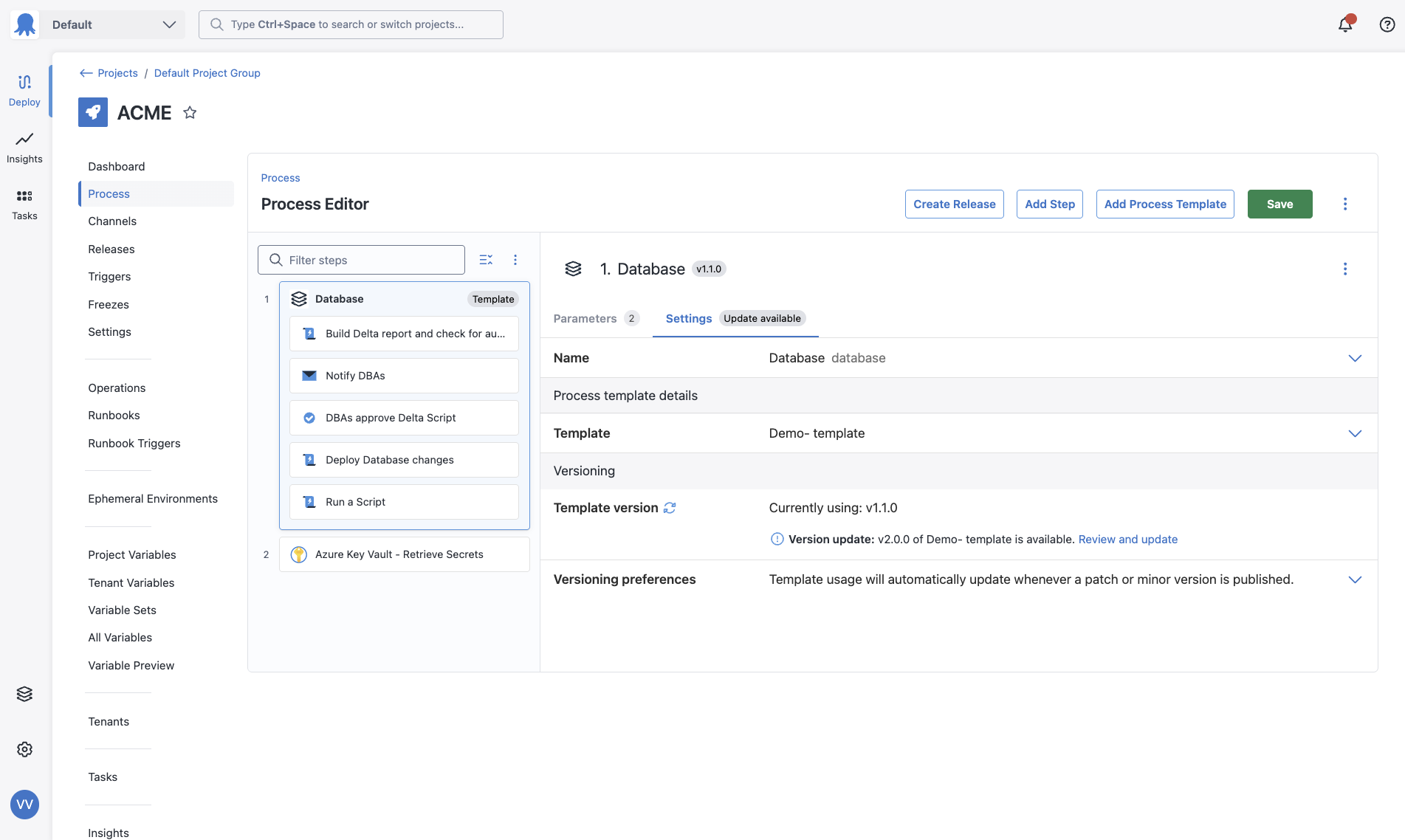Select Releases in the project navigation
This screenshot has width=1405, height=840.
tap(111, 249)
